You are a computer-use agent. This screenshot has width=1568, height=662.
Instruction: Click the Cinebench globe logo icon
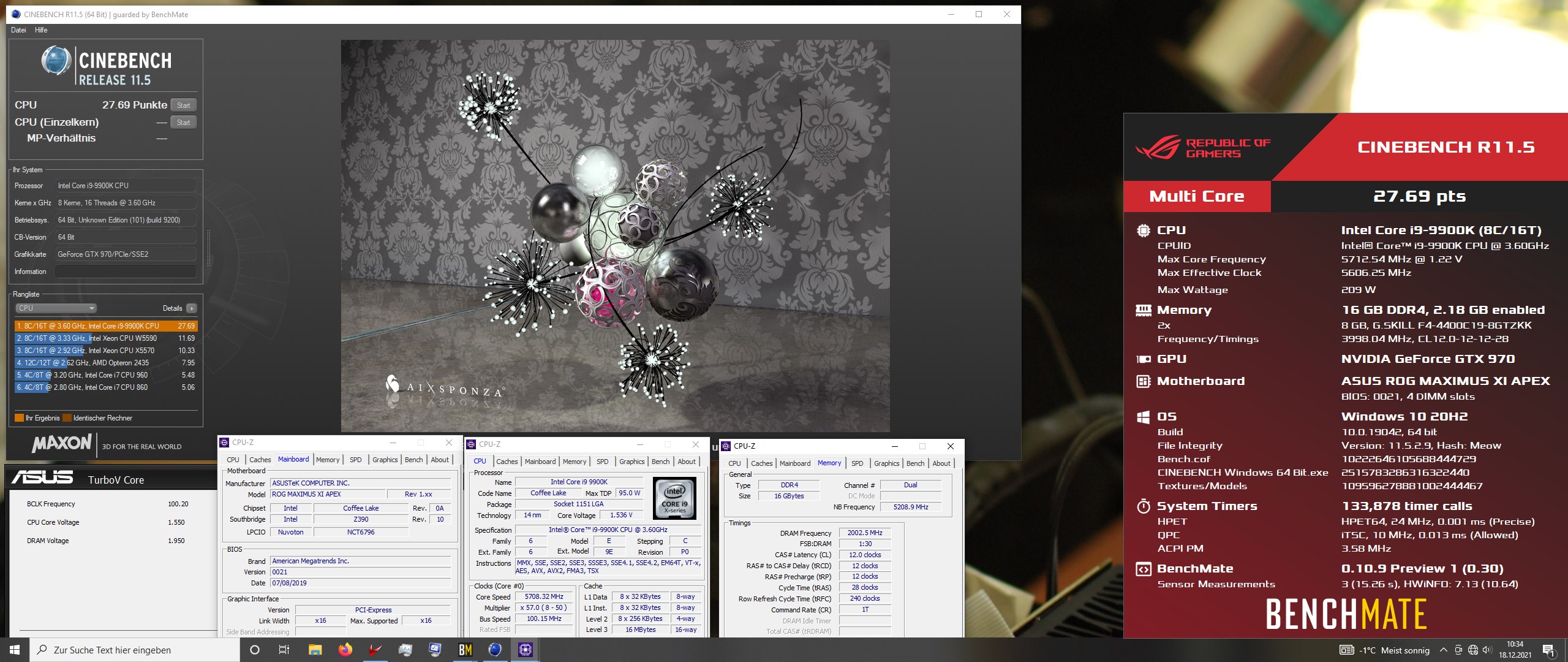(56, 61)
